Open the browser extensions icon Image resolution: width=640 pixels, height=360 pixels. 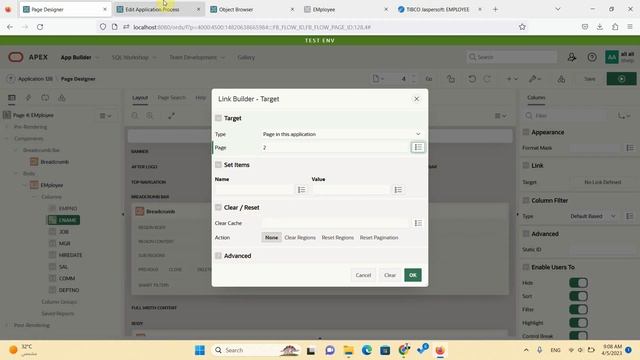click(615, 27)
